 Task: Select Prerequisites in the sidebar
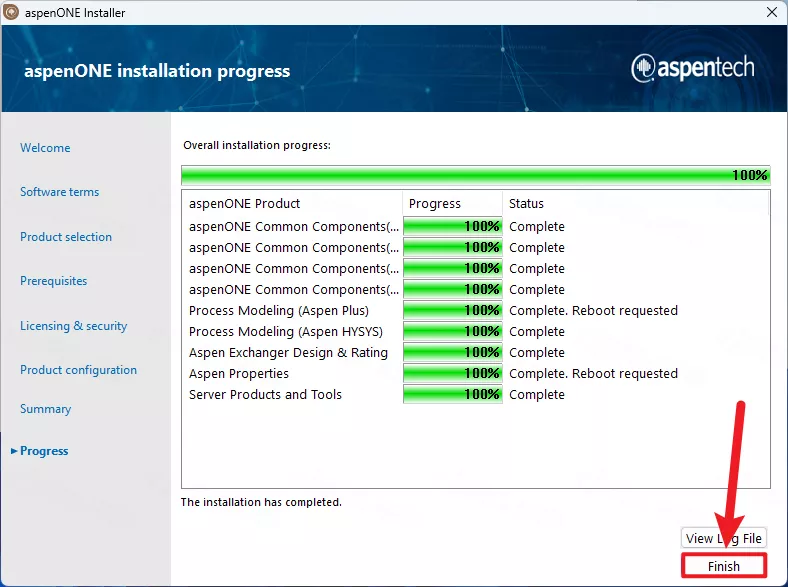pos(53,281)
